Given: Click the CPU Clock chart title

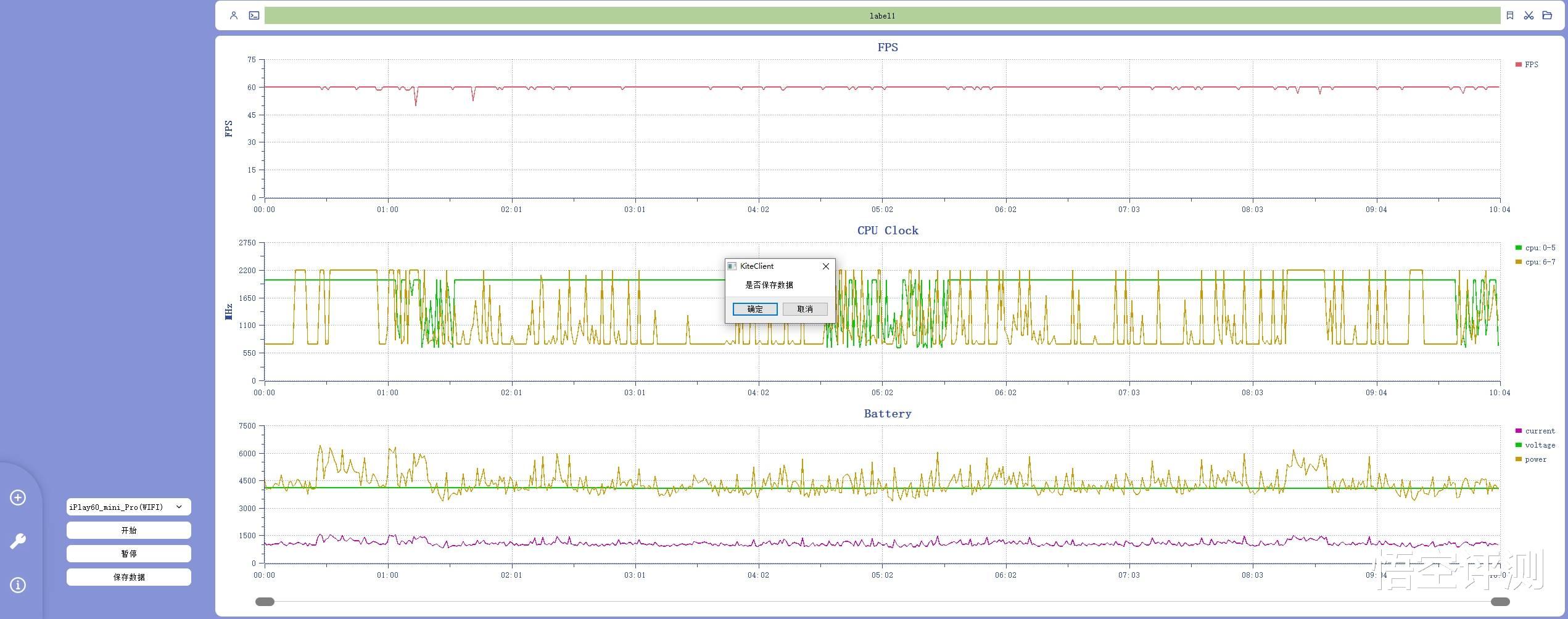Looking at the screenshot, I should 888,231.
